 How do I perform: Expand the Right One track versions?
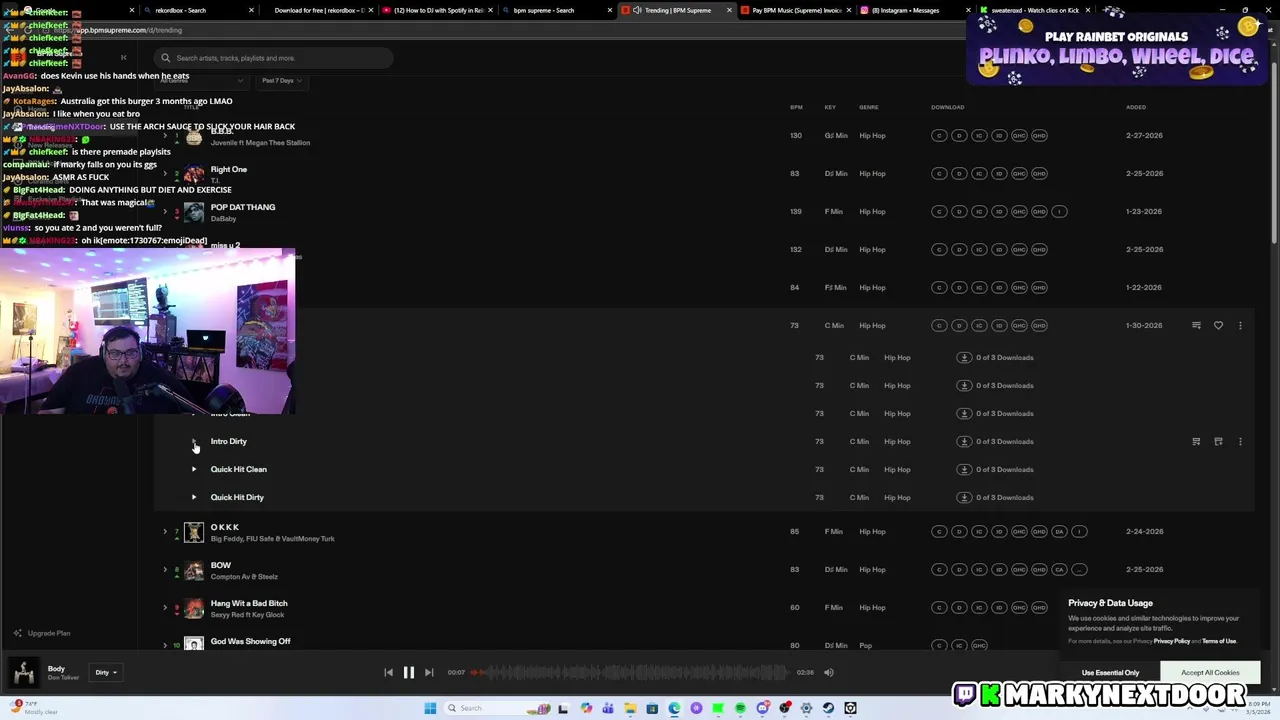point(165,173)
